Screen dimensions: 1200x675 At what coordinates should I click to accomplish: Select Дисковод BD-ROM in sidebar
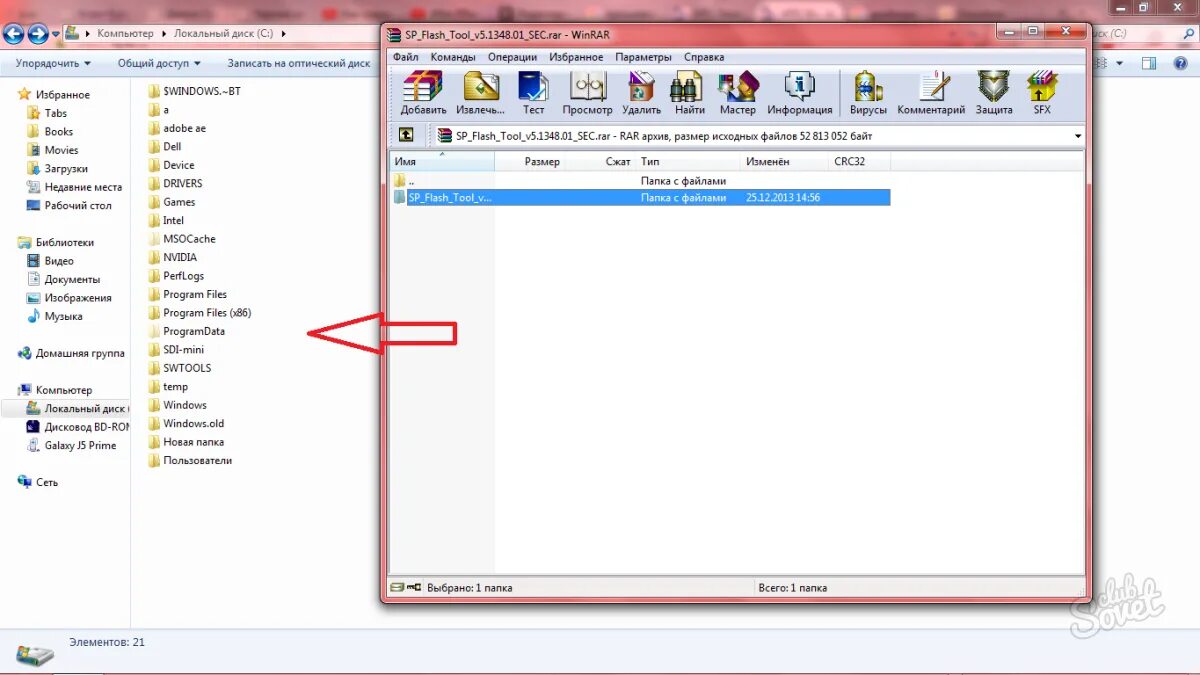click(x=78, y=427)
